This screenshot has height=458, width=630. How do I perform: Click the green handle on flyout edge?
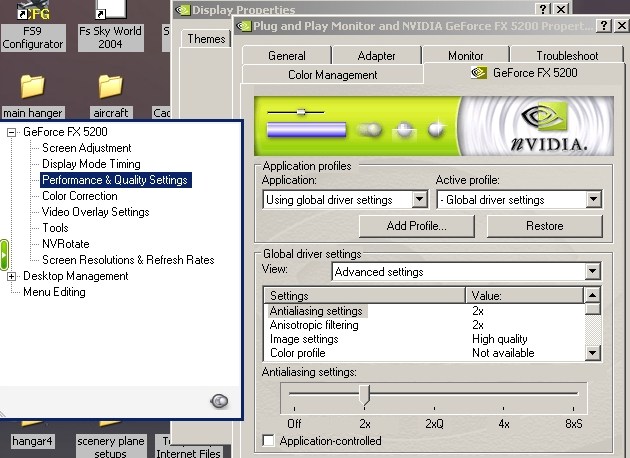(x=4, y=252)
